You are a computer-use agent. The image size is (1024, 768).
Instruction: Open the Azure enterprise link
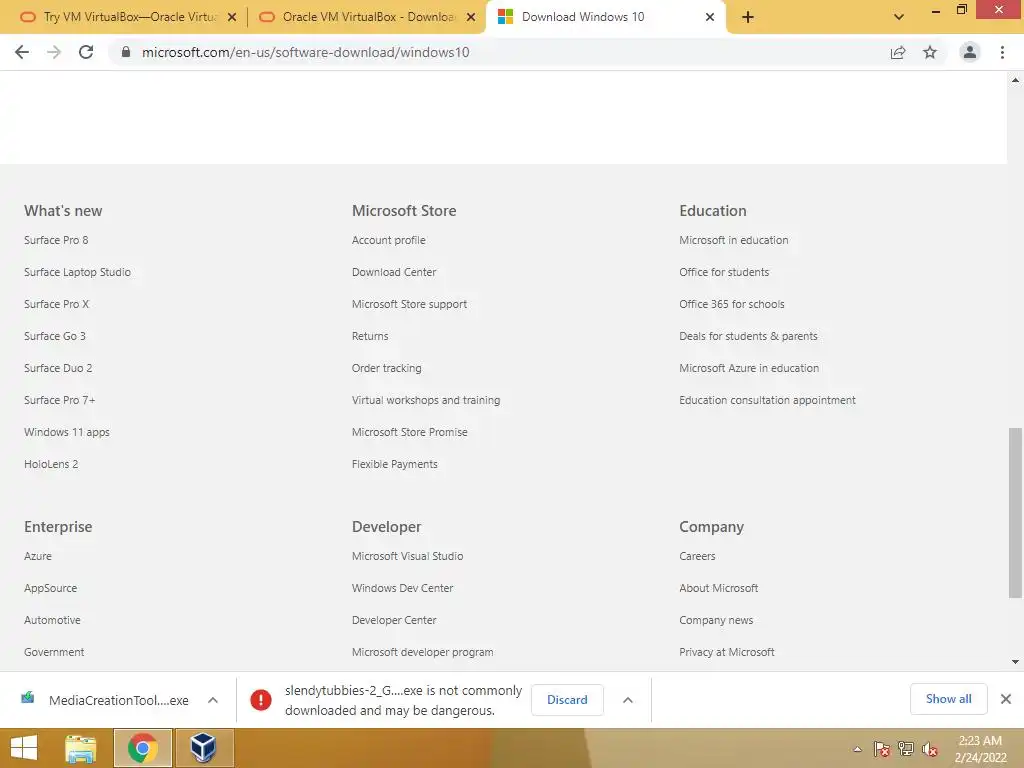(38, 556)
